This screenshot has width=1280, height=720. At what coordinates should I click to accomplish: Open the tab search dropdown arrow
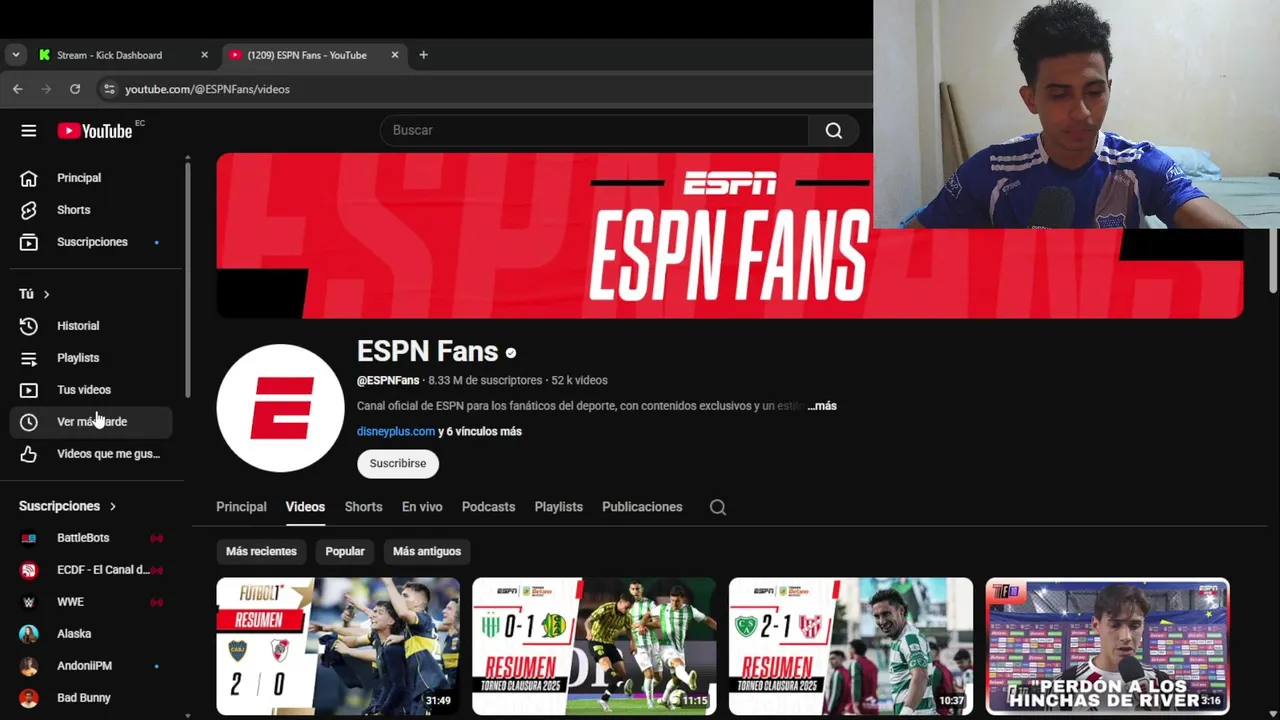coord(15,55)
